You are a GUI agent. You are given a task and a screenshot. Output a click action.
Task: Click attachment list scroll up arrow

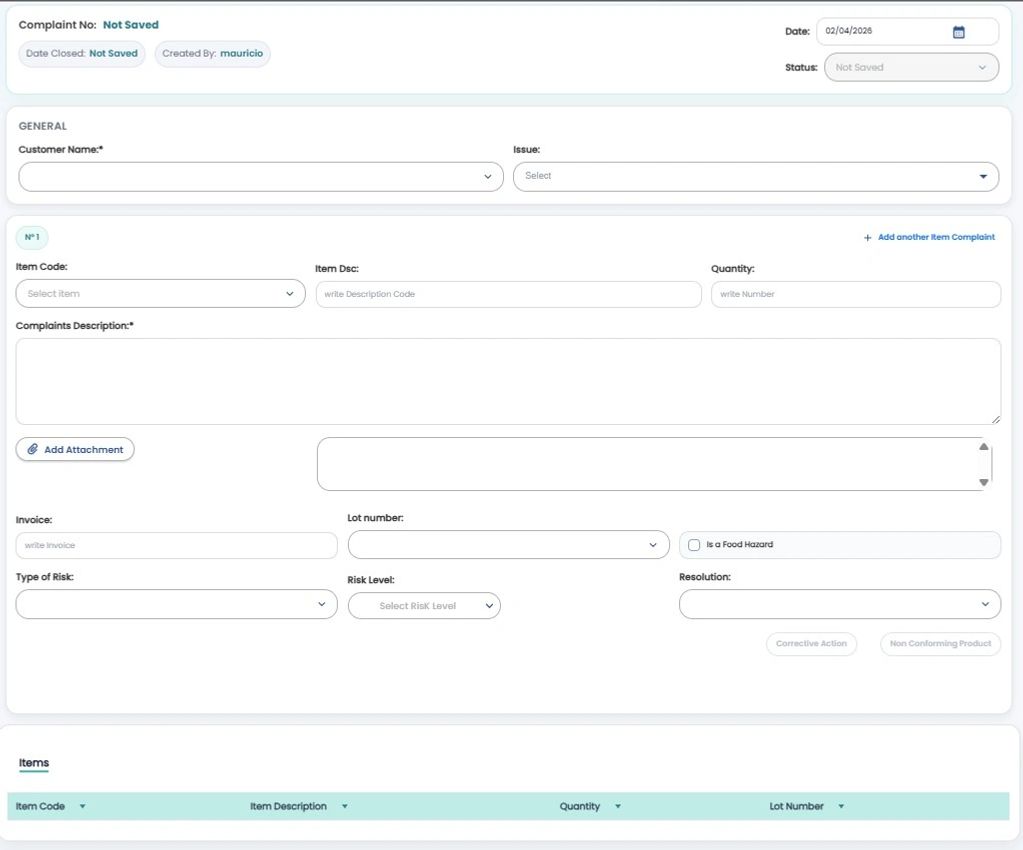pos(983,447)
